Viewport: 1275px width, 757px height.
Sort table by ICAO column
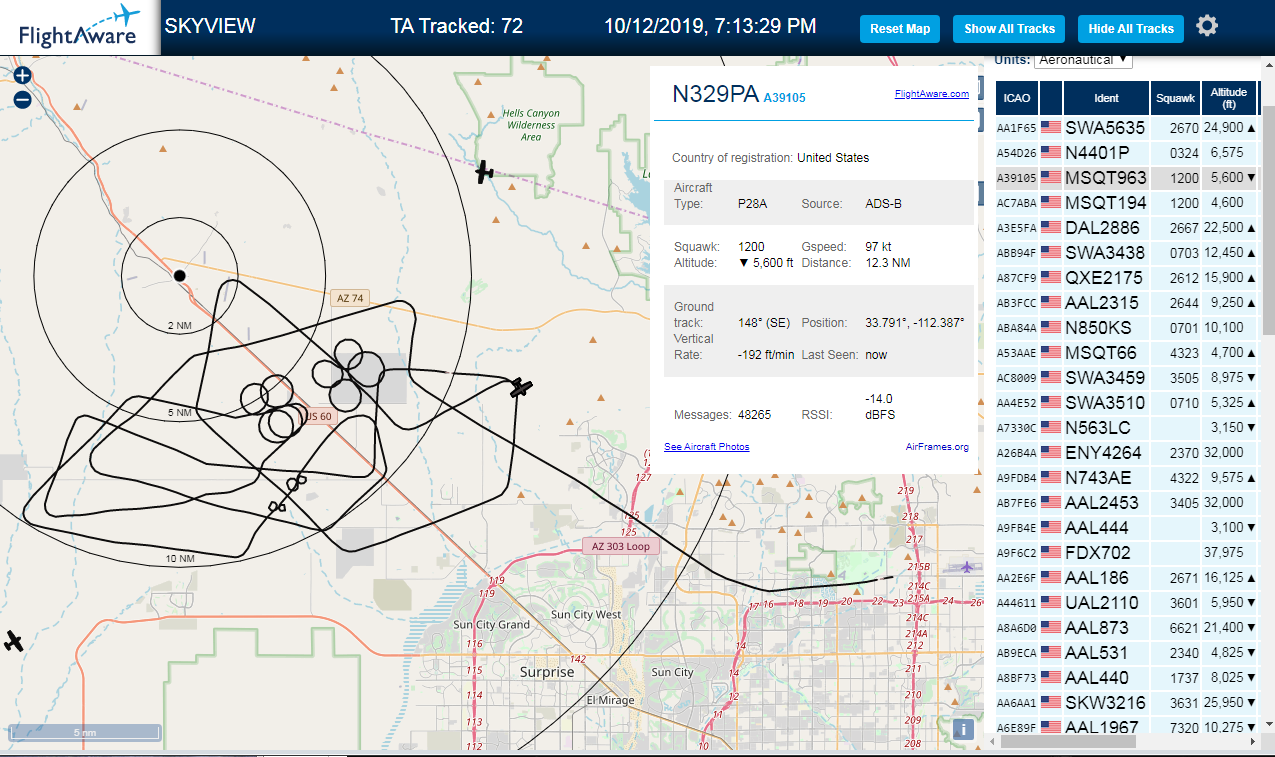pos(1017,98)
